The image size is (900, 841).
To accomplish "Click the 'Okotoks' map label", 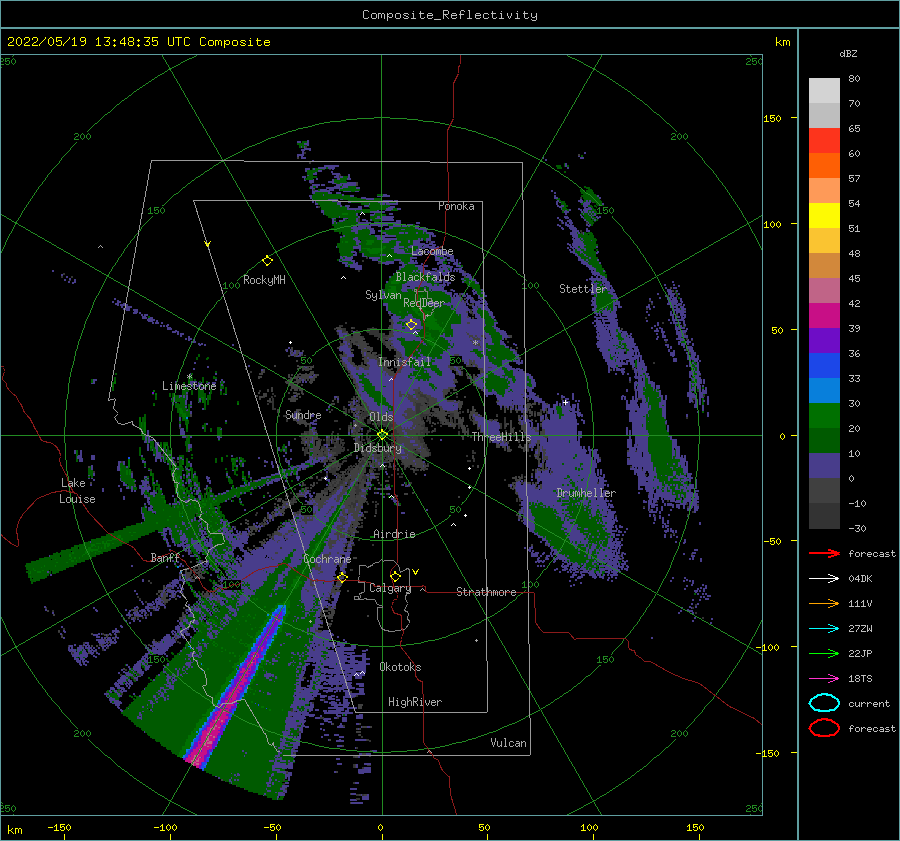I will [400, 667].
